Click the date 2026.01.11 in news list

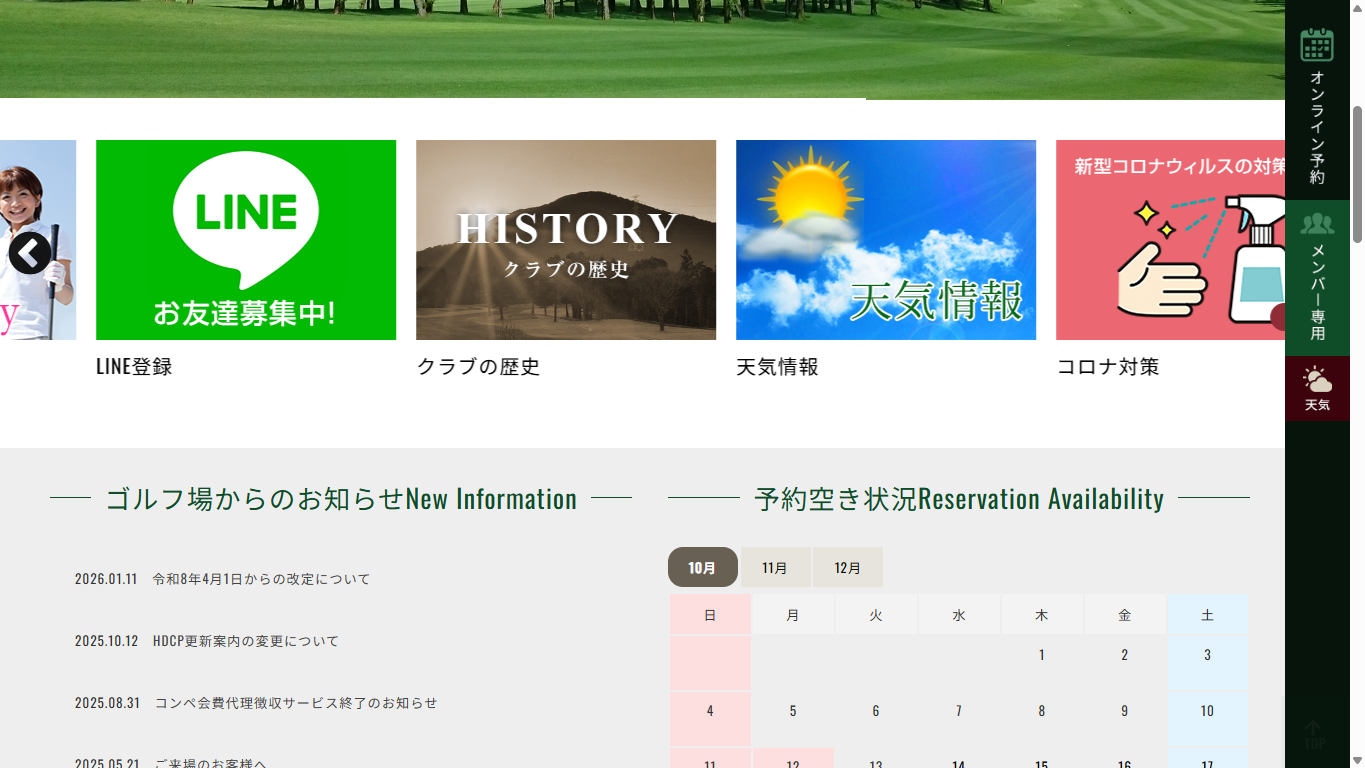[x=106, y=579]
